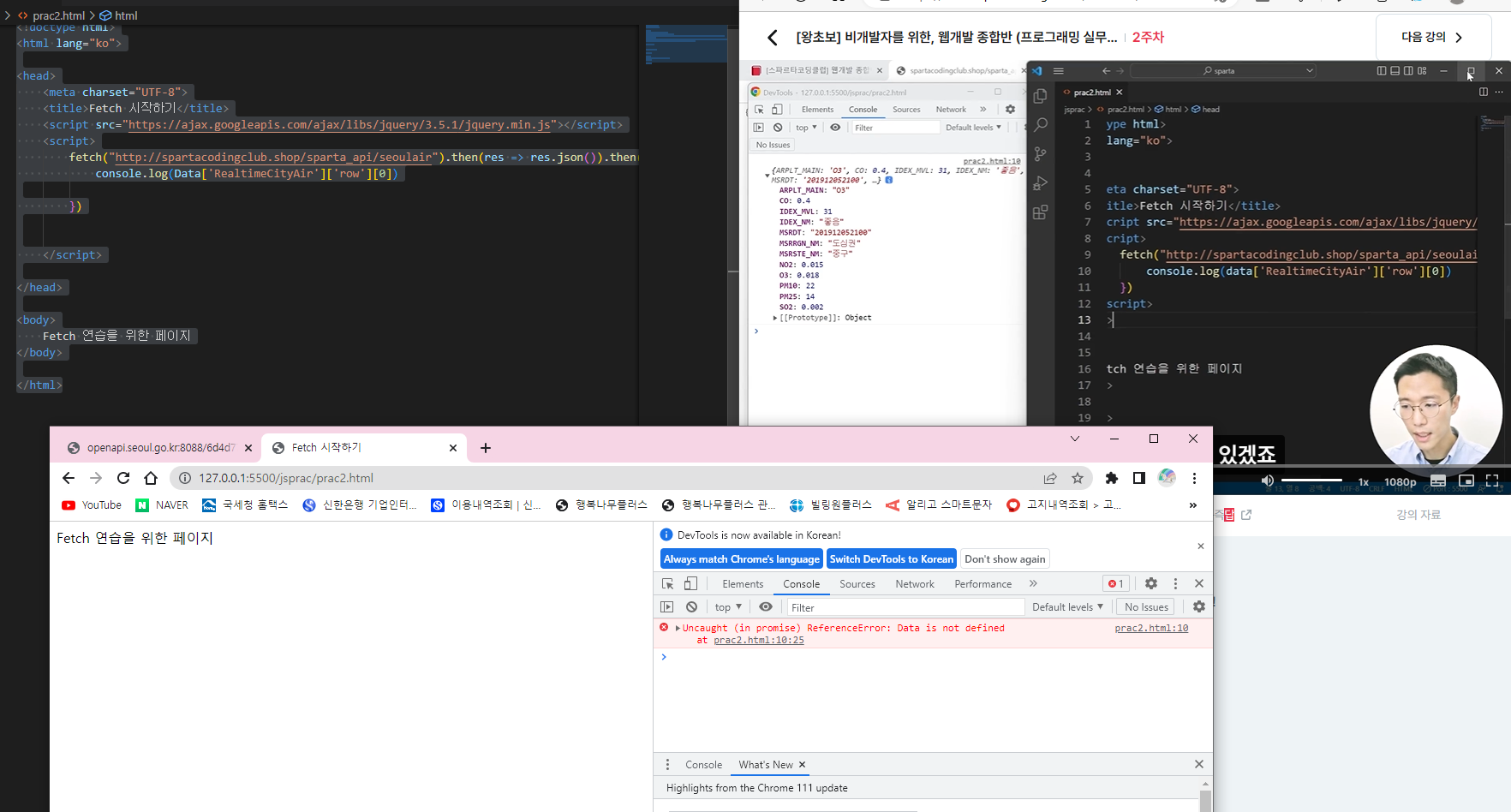The height and width of the screenshot is (812, 1511).
Task: Select the DevTools inspect element icon
Action: pyautogui.click(x=667, y=583)
